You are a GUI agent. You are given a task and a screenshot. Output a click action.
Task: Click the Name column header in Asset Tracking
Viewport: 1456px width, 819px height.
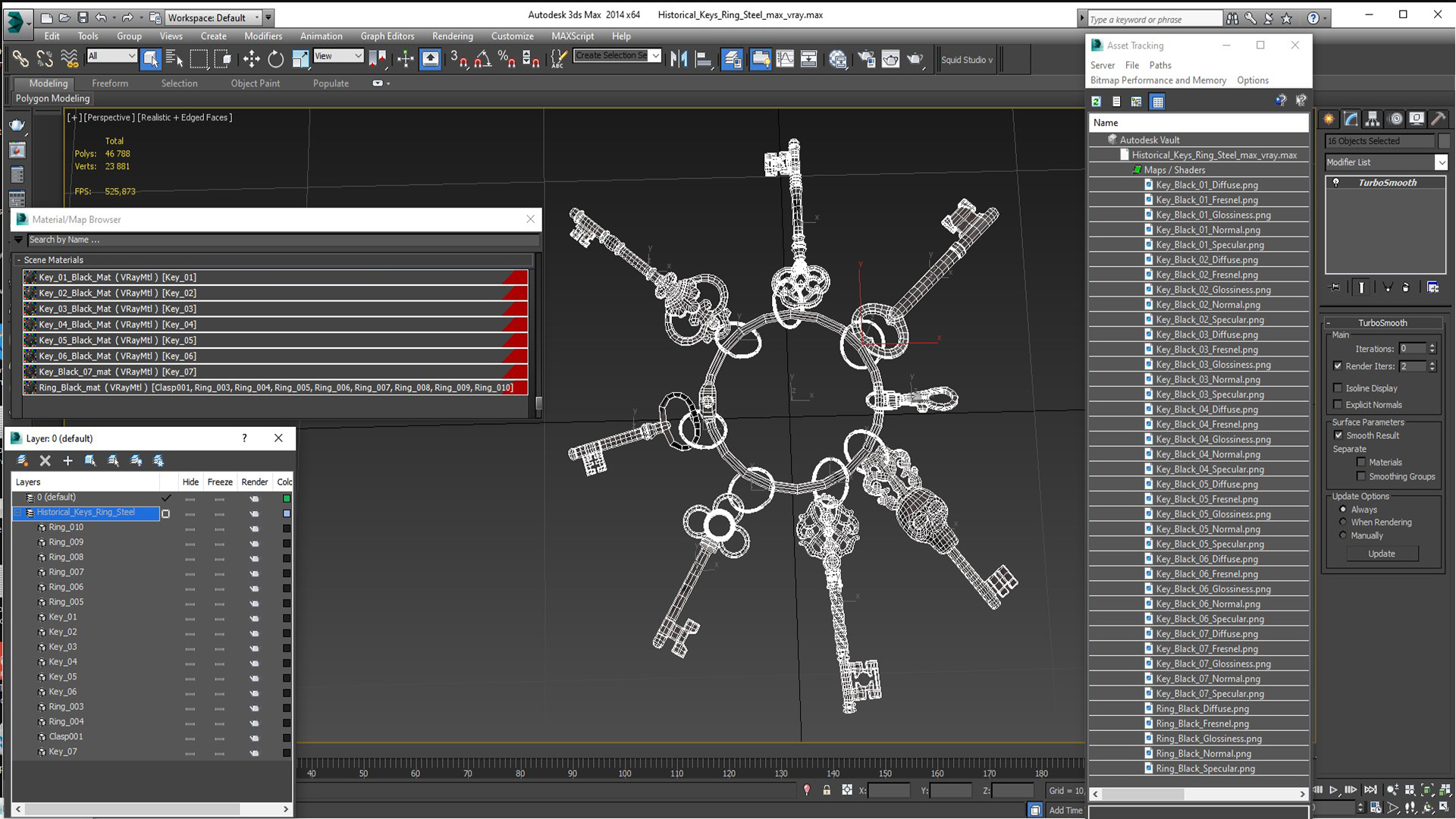[x=1198, y=123]
